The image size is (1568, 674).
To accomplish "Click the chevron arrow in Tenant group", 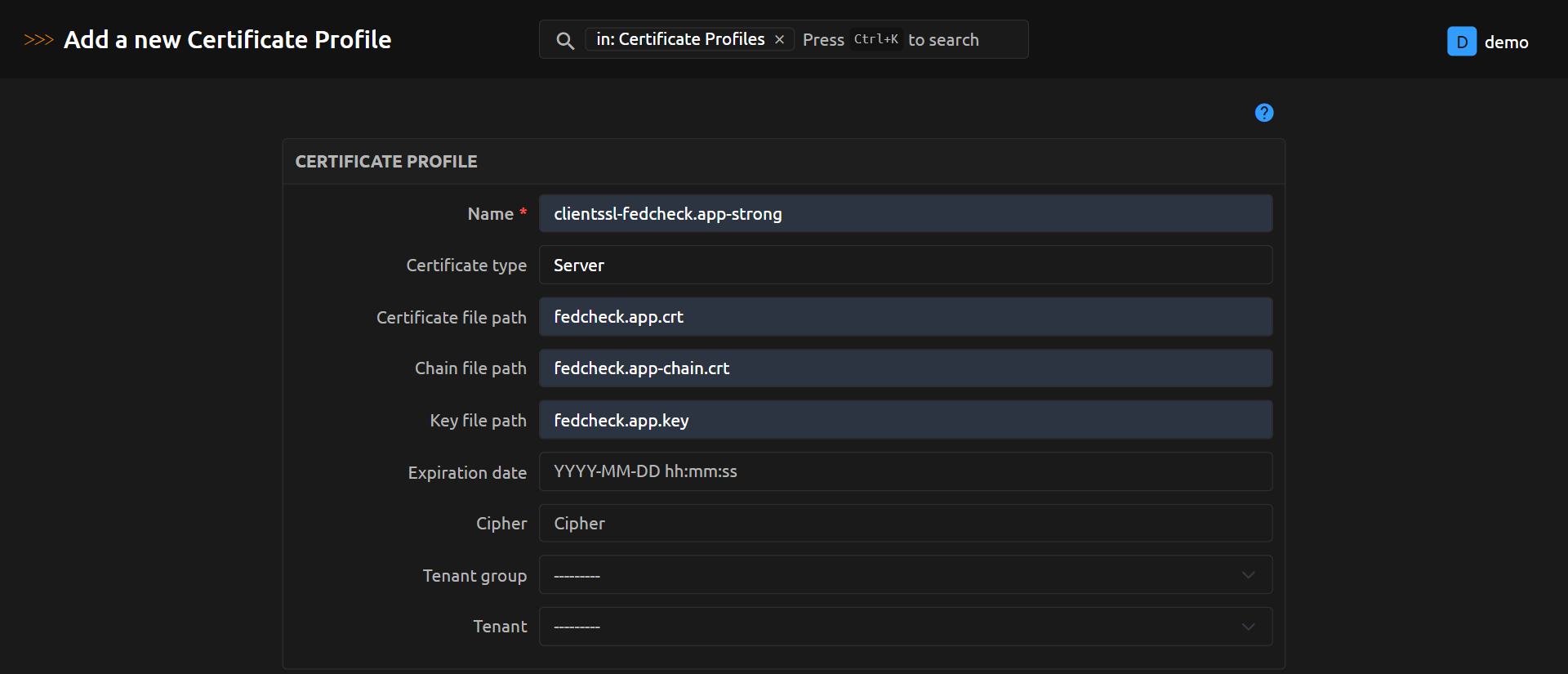I will (x=1248, y=575).
